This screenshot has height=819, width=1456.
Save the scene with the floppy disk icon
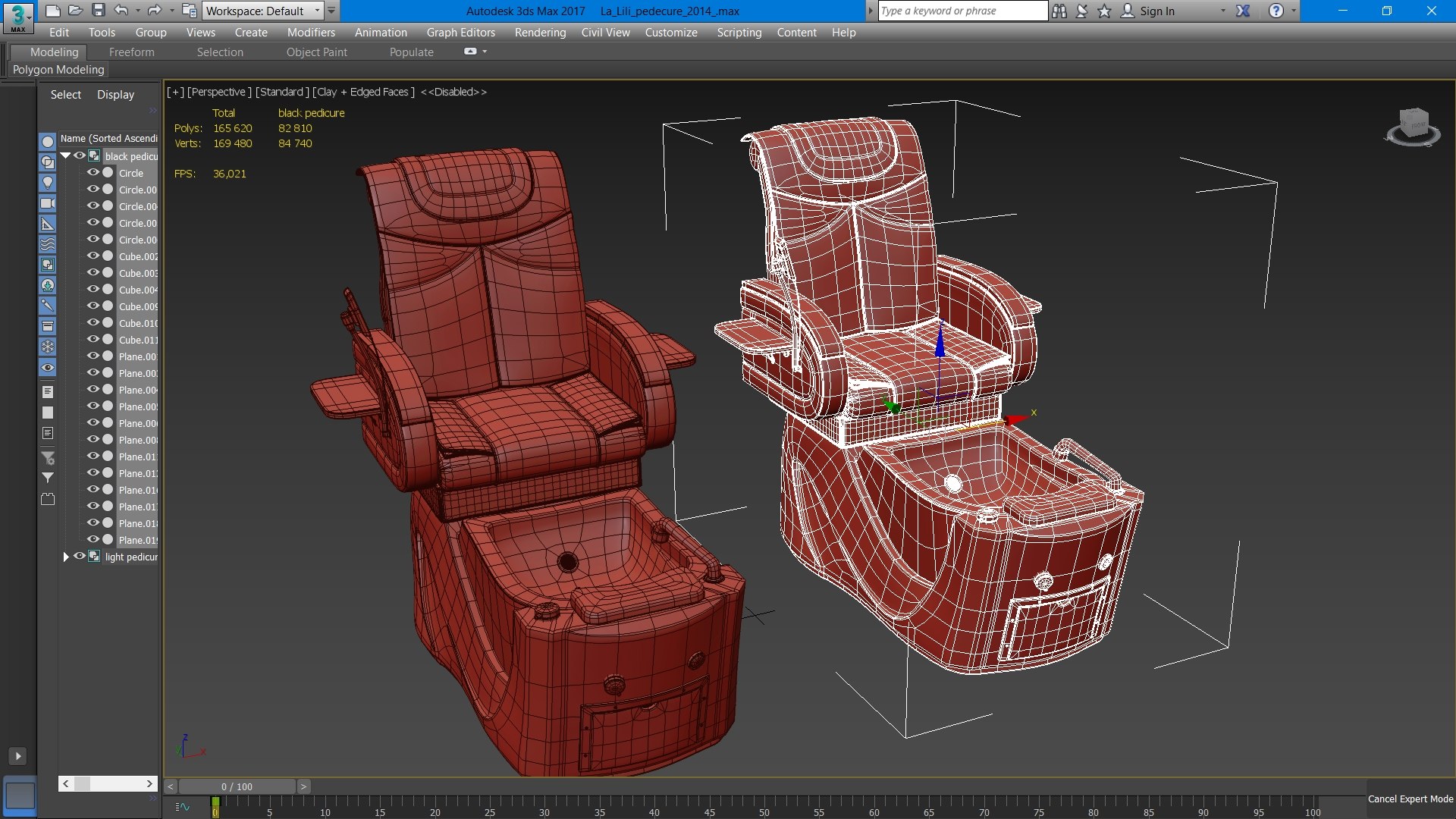[99, 11]
